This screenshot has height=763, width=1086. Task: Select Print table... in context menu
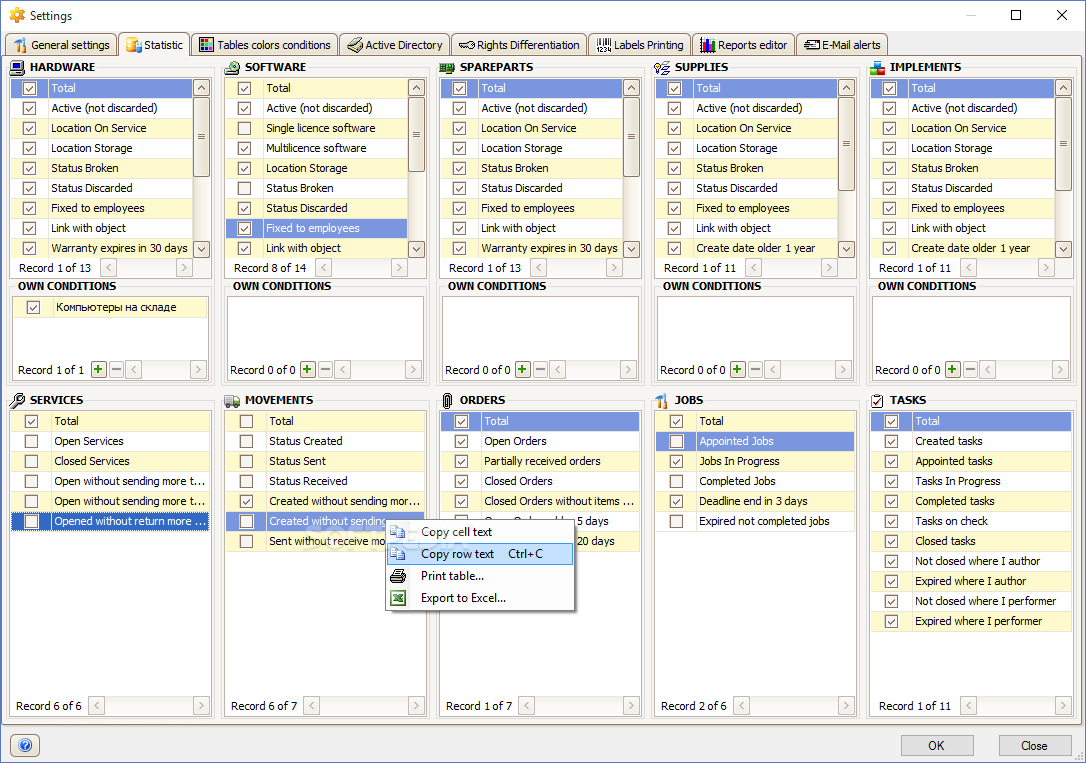(480, 575)
